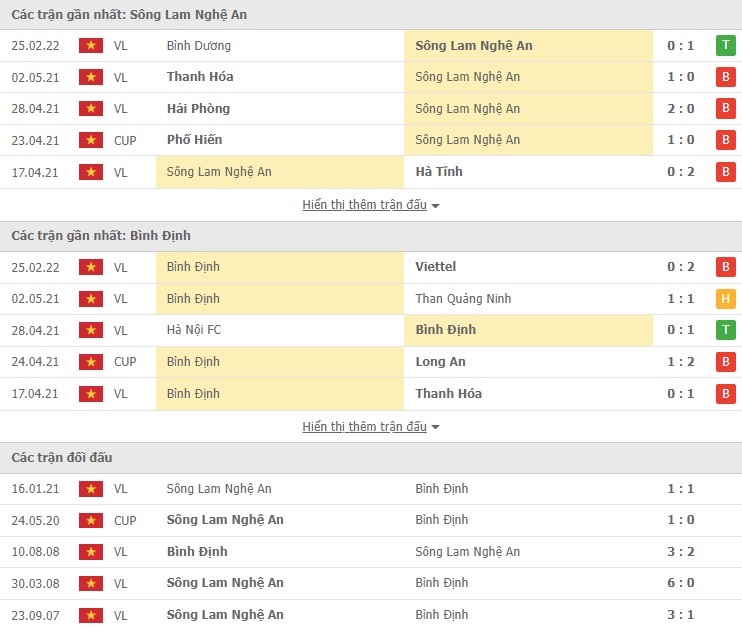Click the orange H draw badge for Than Quảng Ninh

[x=725, y=299]
